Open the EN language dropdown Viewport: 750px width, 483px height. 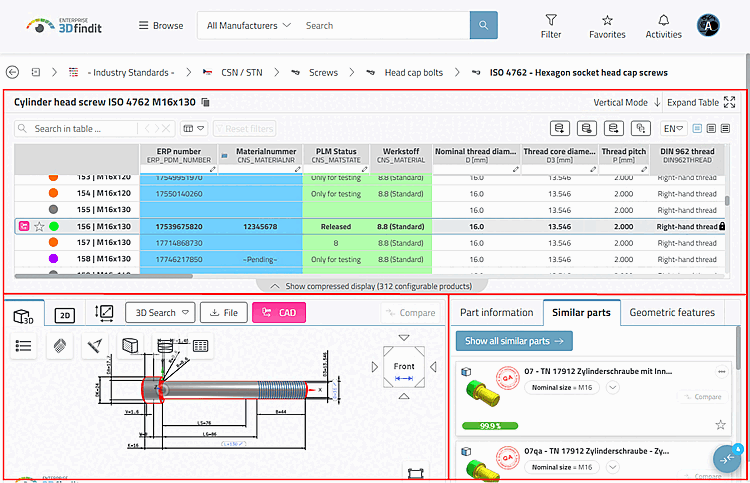[x=673, y=129]
